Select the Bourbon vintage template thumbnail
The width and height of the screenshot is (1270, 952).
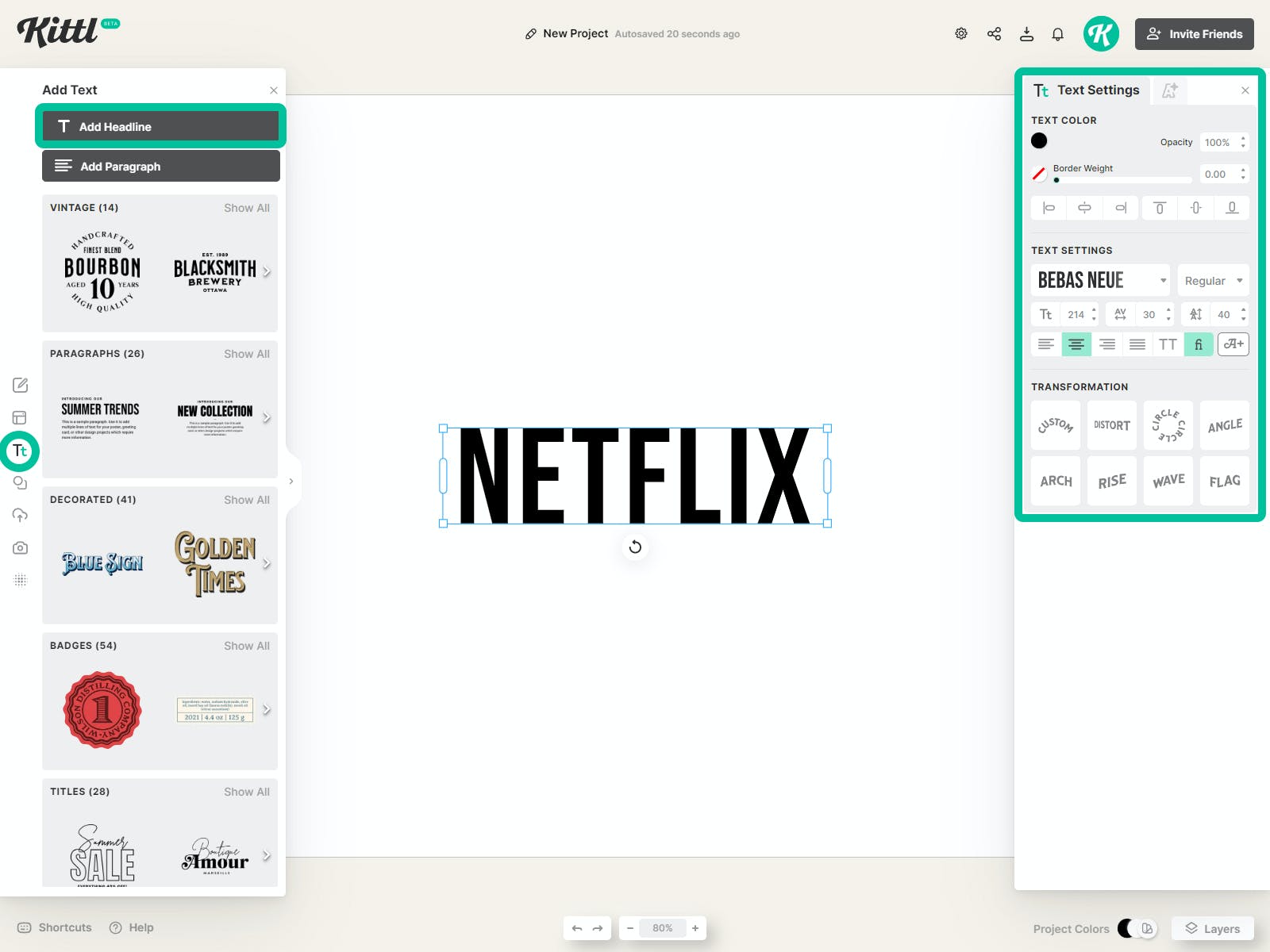[x=102, y=272]
